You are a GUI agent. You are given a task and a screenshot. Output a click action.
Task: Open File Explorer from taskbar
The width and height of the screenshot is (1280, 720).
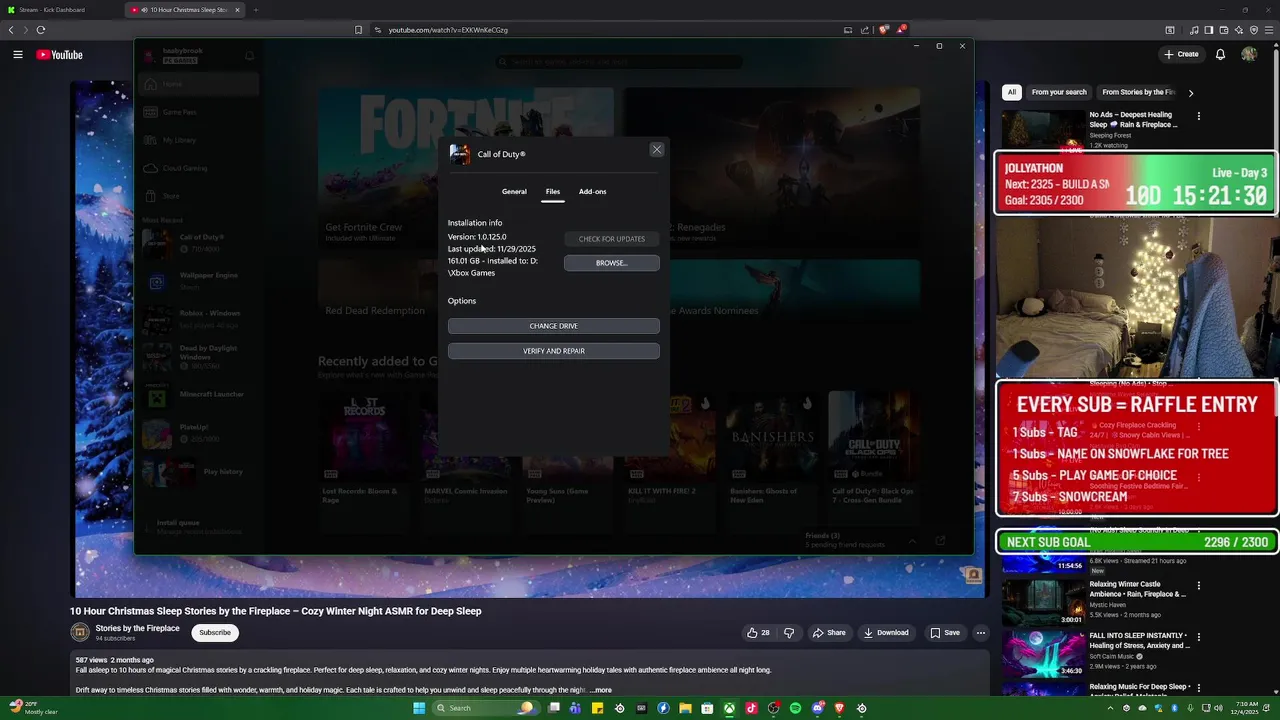click(x=685, y=708)
